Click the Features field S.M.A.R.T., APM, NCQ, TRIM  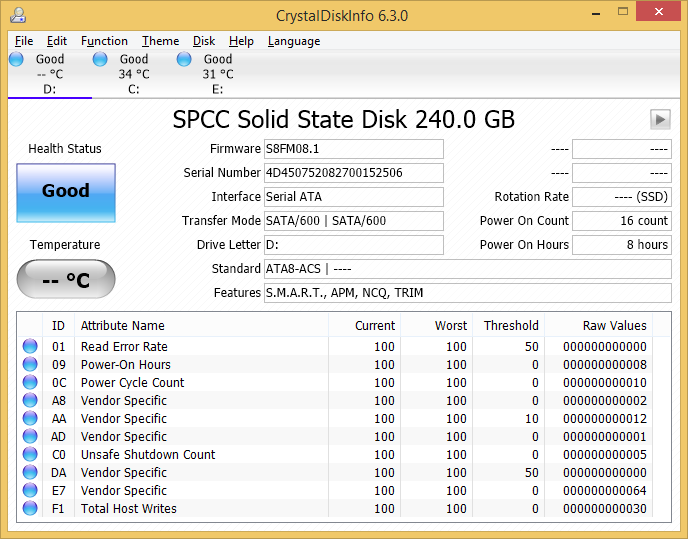pos(468,293)
